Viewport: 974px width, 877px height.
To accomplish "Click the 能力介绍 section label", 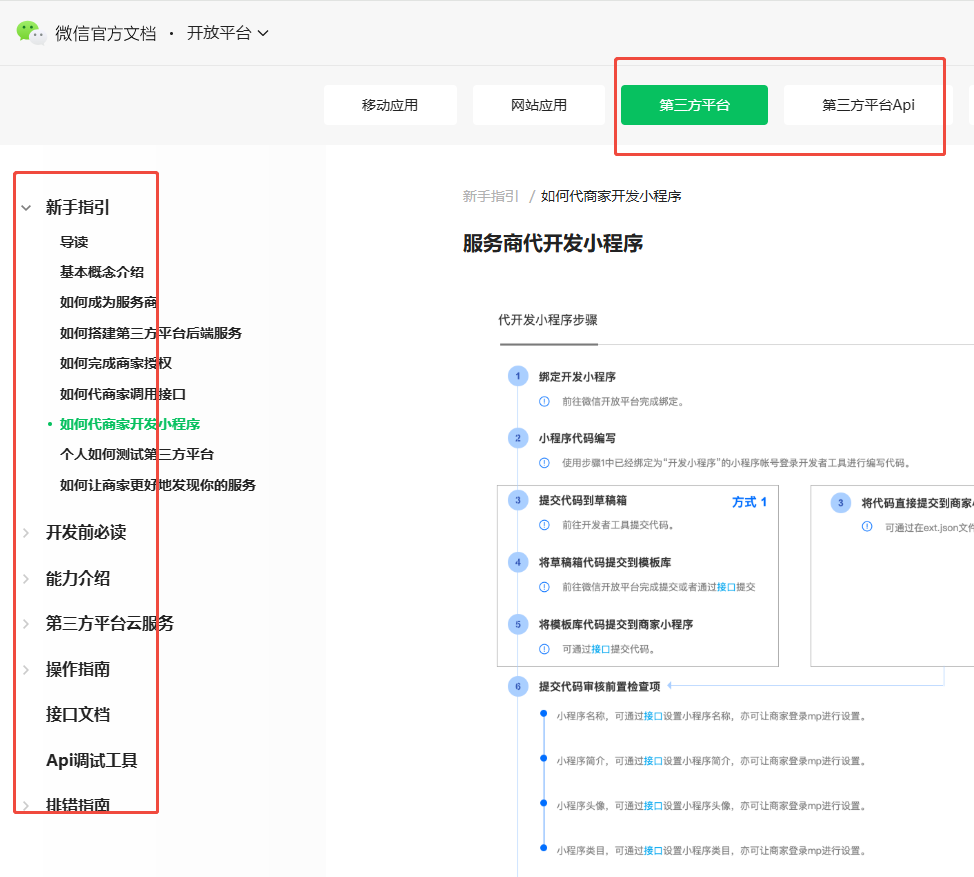I will 78,578.
